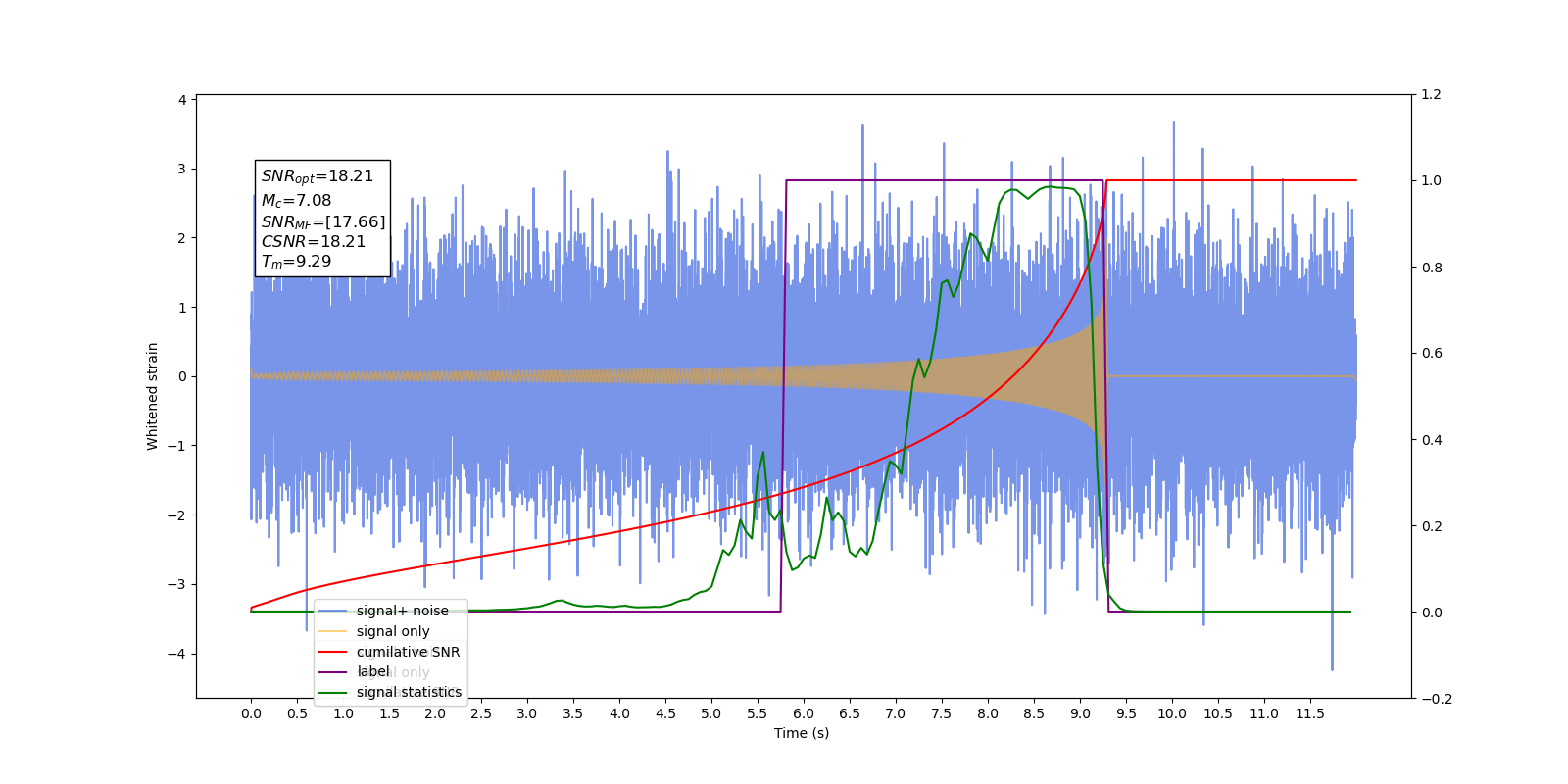Click the 'Whitened strain' y-axis label

152,396
